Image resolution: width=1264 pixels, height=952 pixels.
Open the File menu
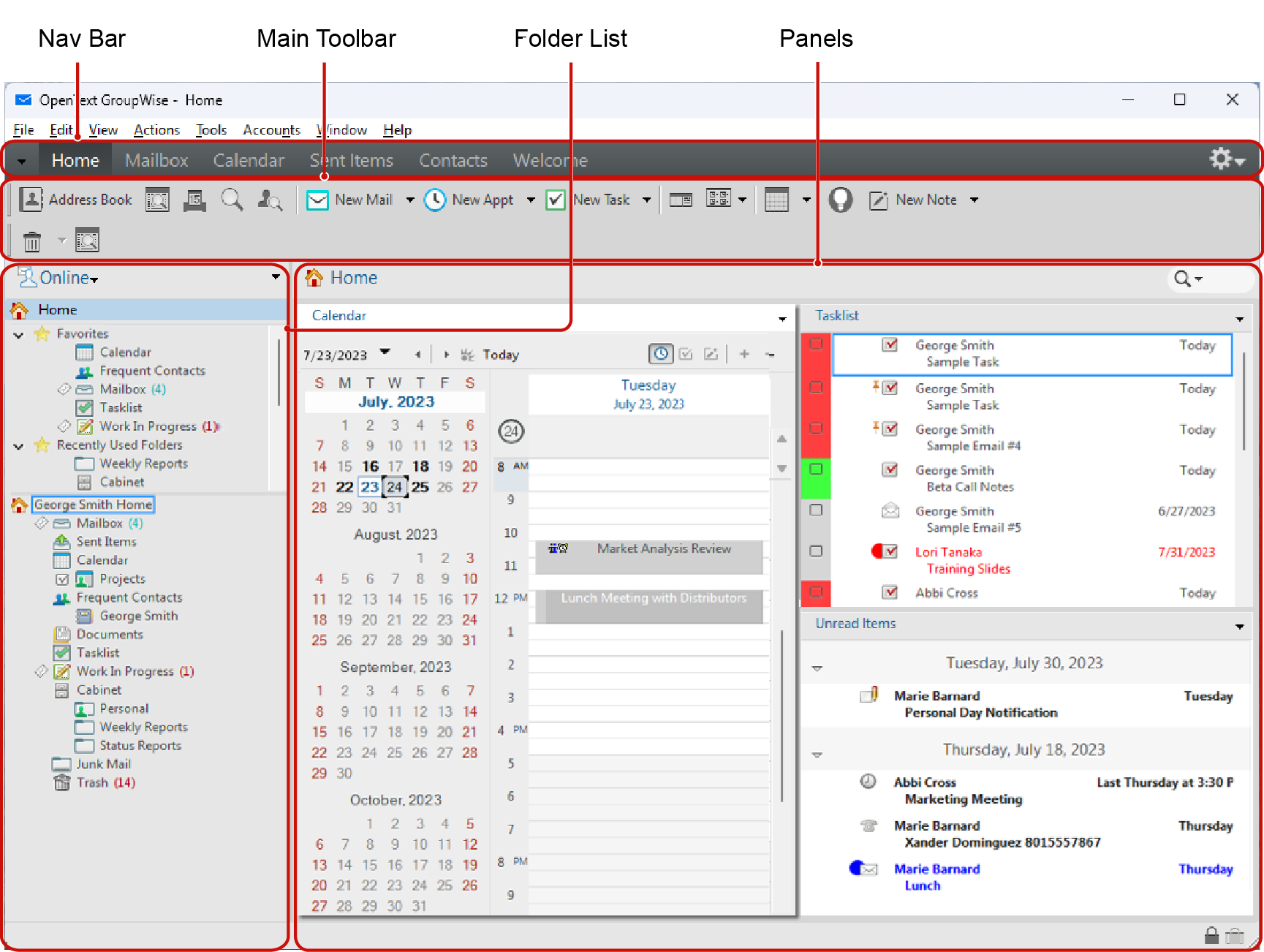point(23,129)
